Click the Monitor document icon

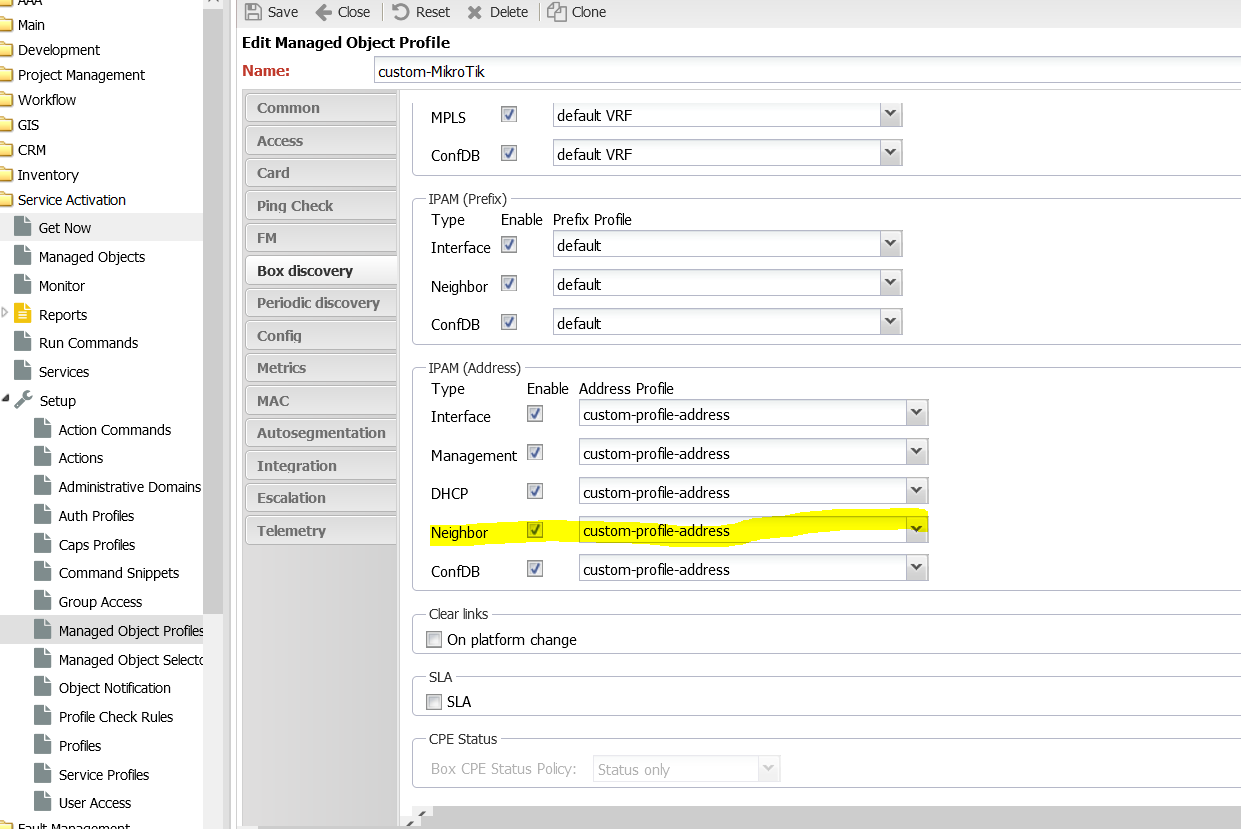23,285
